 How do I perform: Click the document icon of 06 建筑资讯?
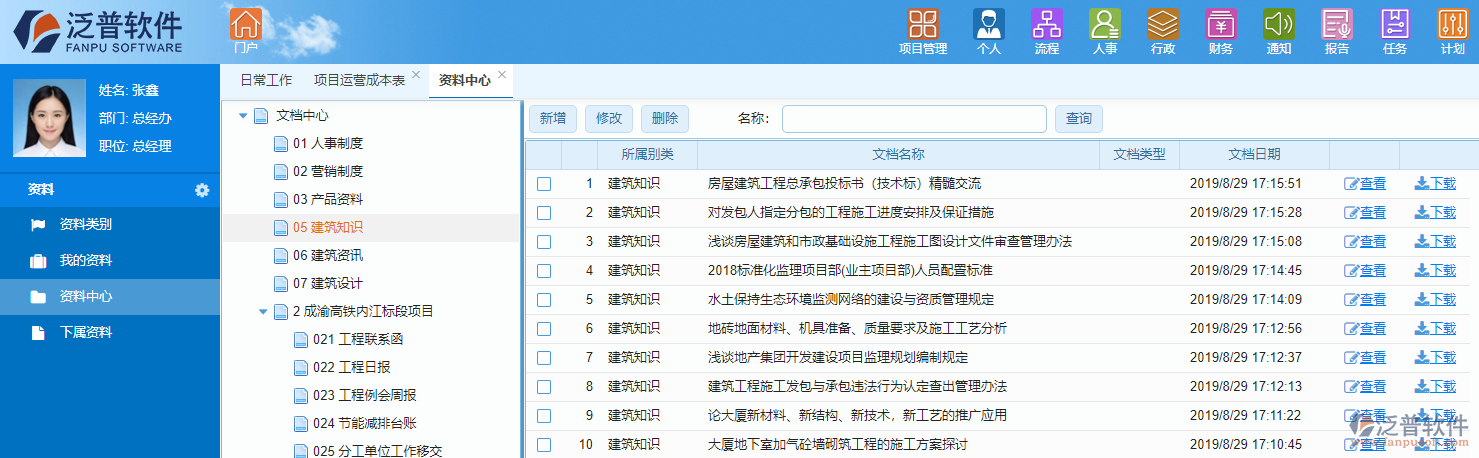281,256
